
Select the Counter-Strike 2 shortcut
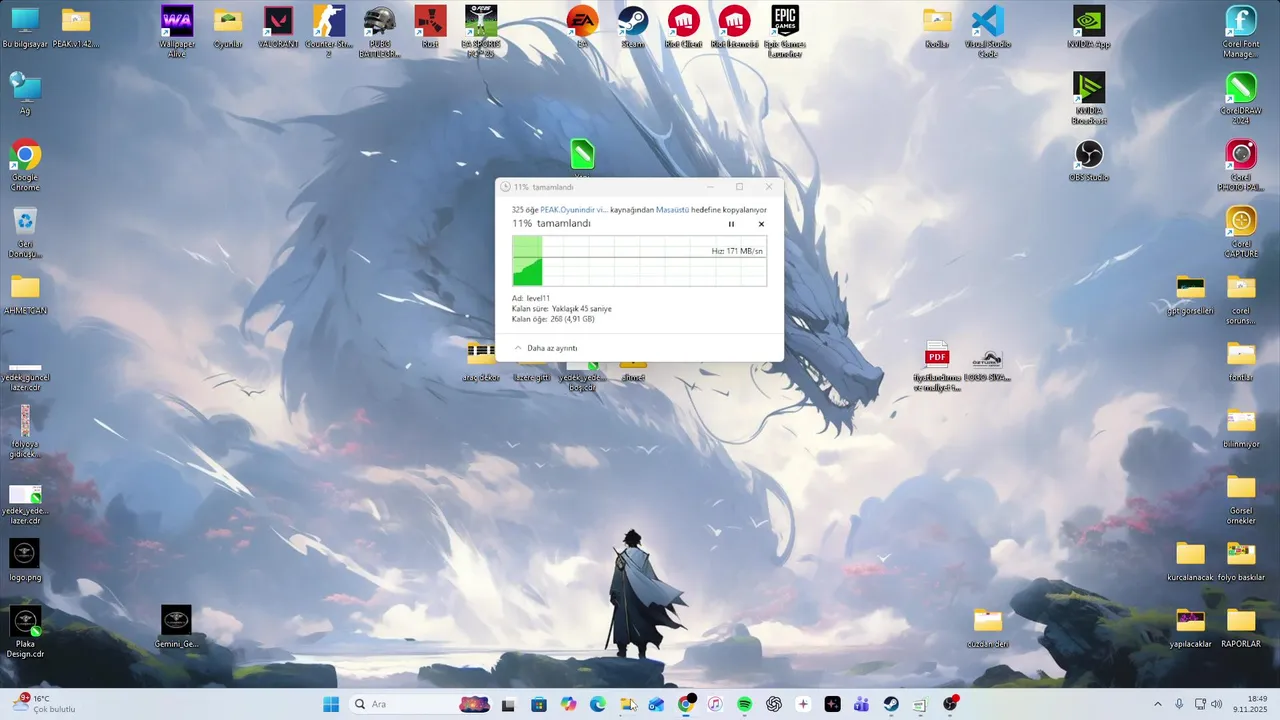pyautogui.click(x=329, y=32)
